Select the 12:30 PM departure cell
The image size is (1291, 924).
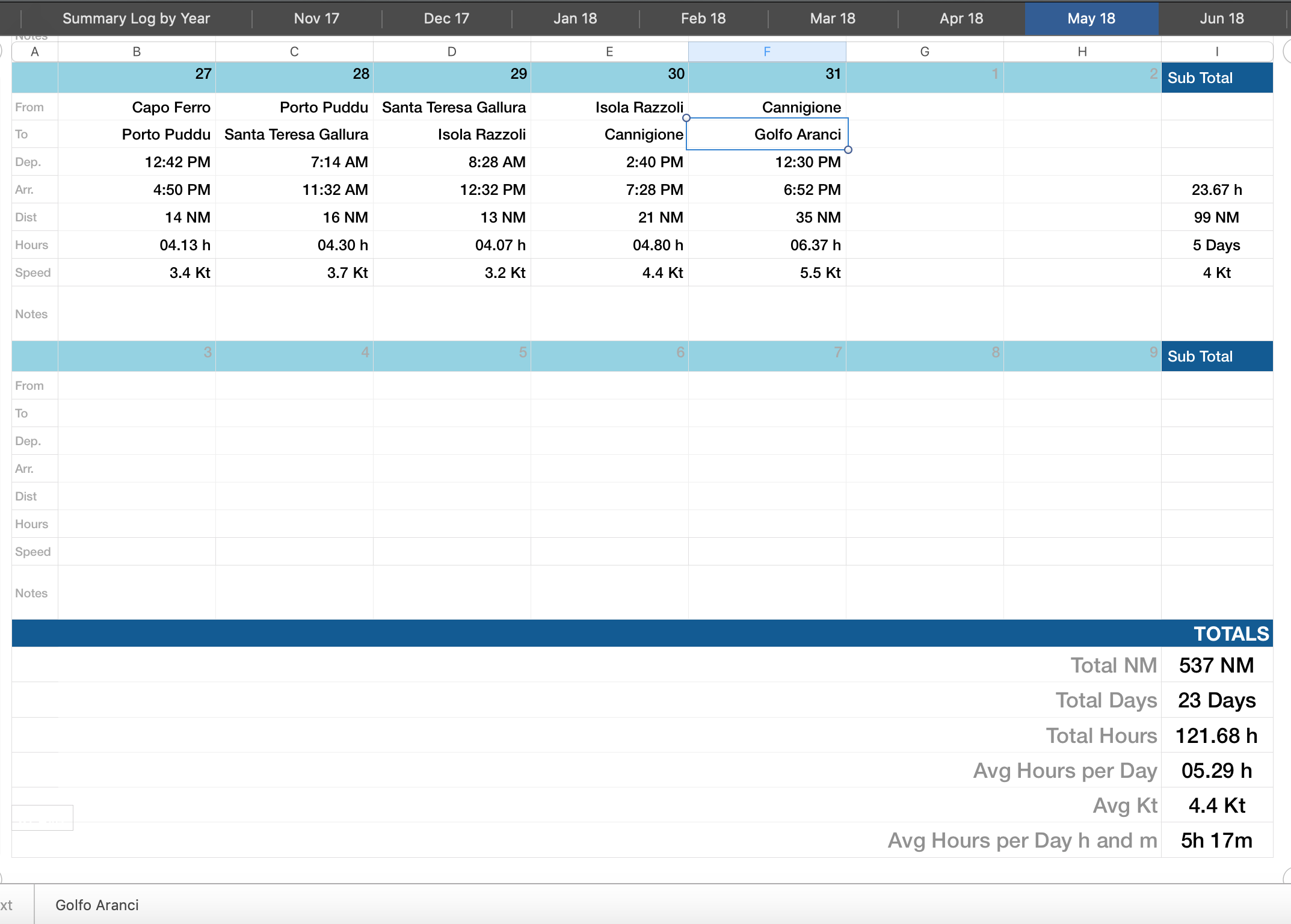coord(807,162)
